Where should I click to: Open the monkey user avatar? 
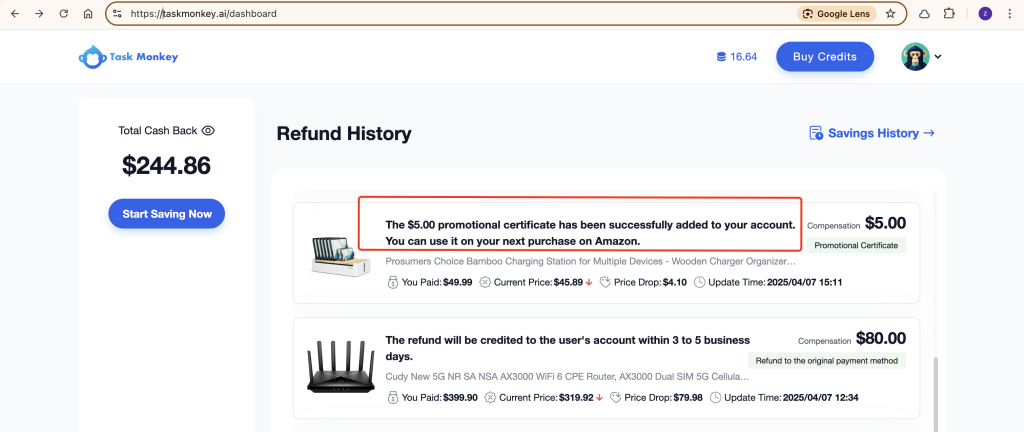point(916,57)
